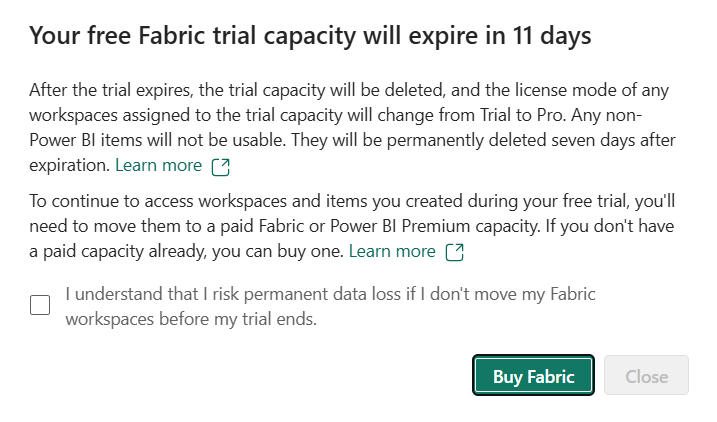Open the Learn more link after "buy one."
717x422 pixels.
click(x=392, y=251)
